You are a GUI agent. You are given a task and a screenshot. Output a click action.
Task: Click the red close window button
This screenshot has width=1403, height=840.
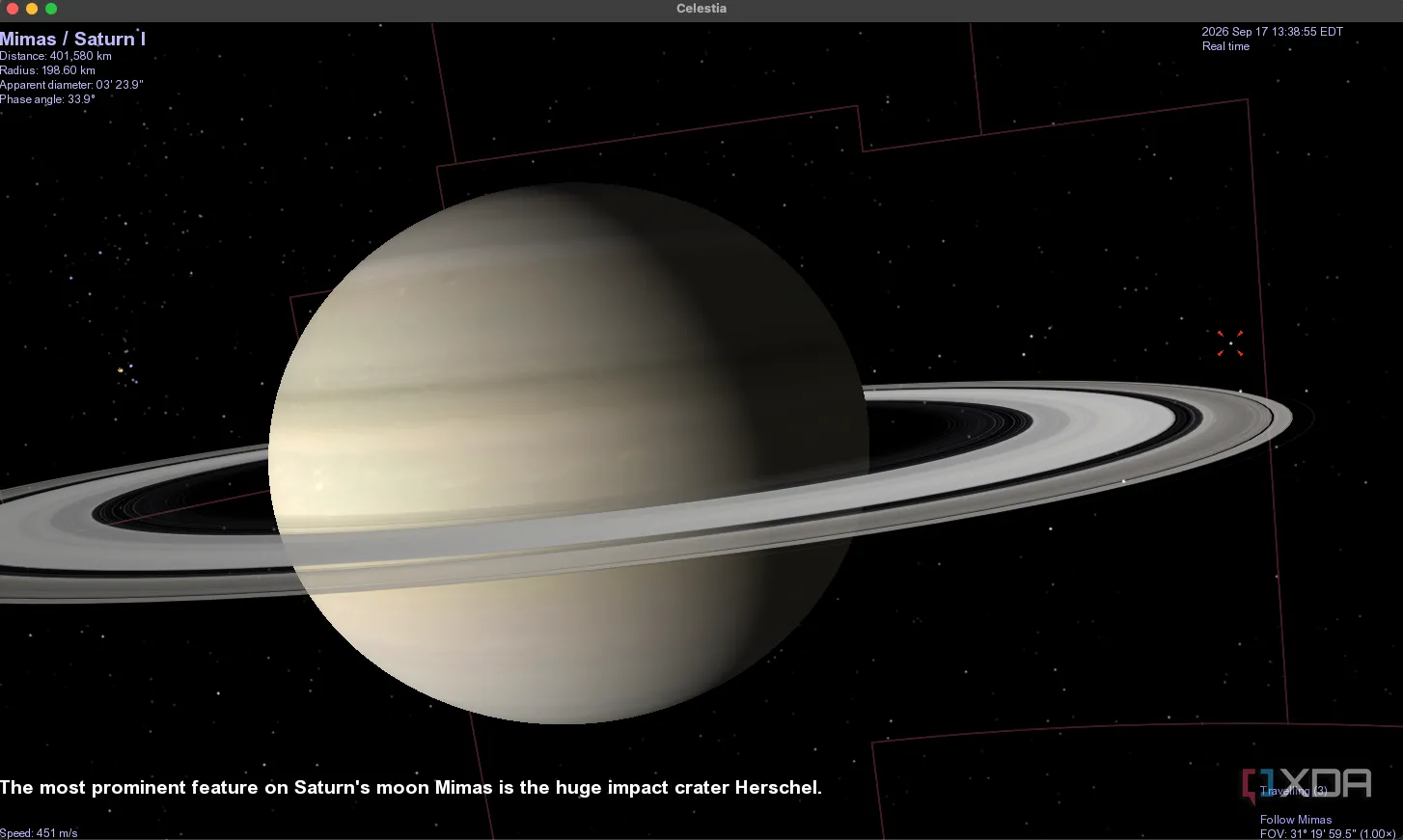click(12, 9)
